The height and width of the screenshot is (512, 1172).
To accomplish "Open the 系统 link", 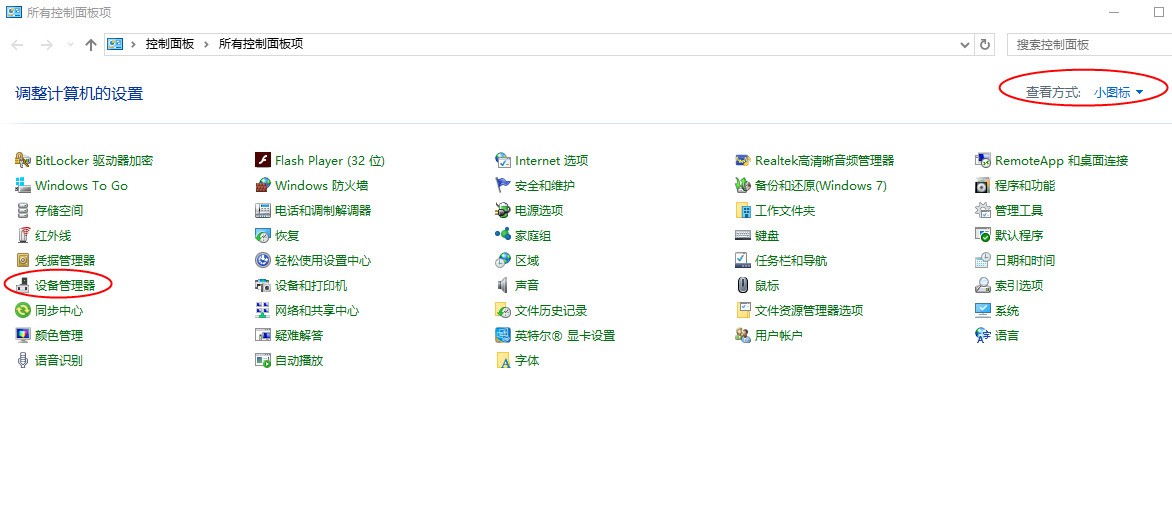I will (x=1007, y=310).
